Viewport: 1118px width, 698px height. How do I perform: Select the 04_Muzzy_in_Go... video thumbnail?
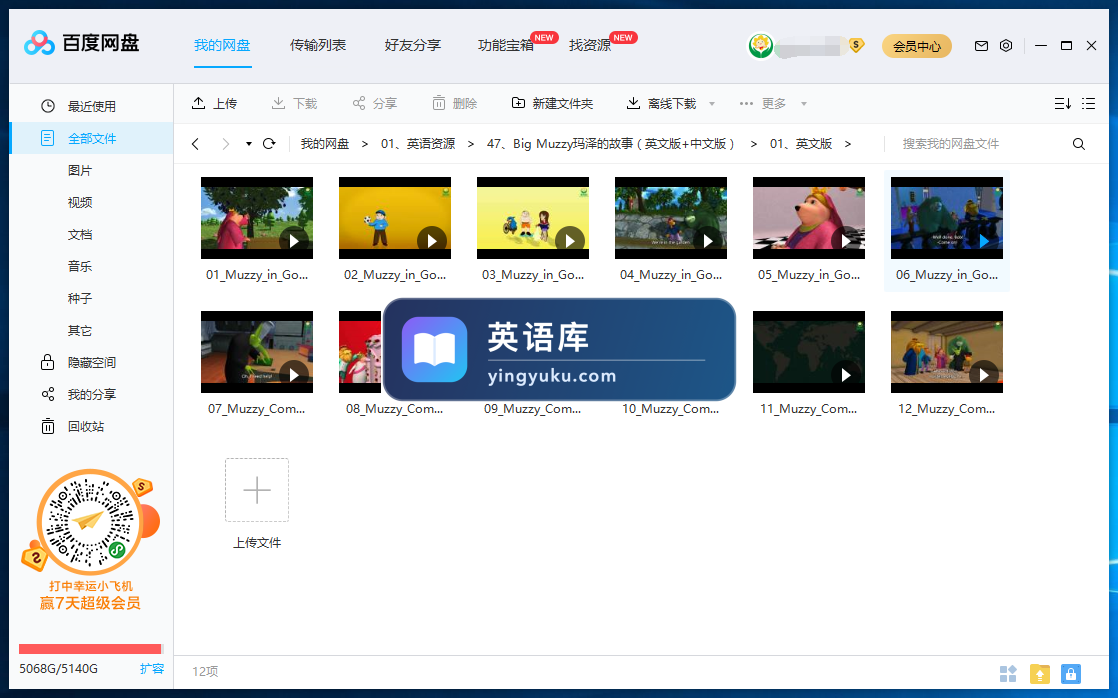tap(671, 218)
